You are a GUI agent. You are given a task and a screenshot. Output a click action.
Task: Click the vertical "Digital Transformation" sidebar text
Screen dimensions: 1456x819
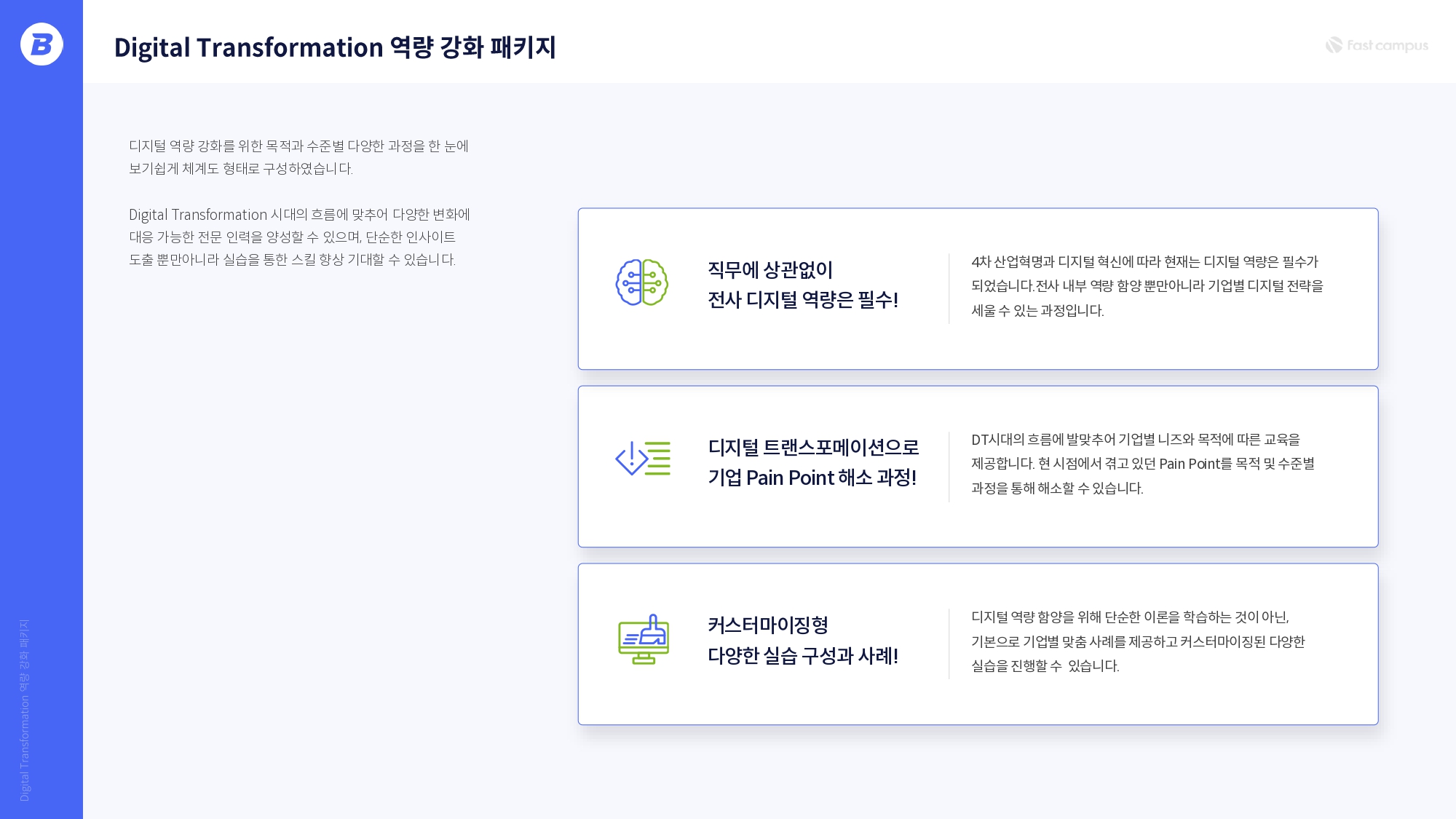click(25, 710)
